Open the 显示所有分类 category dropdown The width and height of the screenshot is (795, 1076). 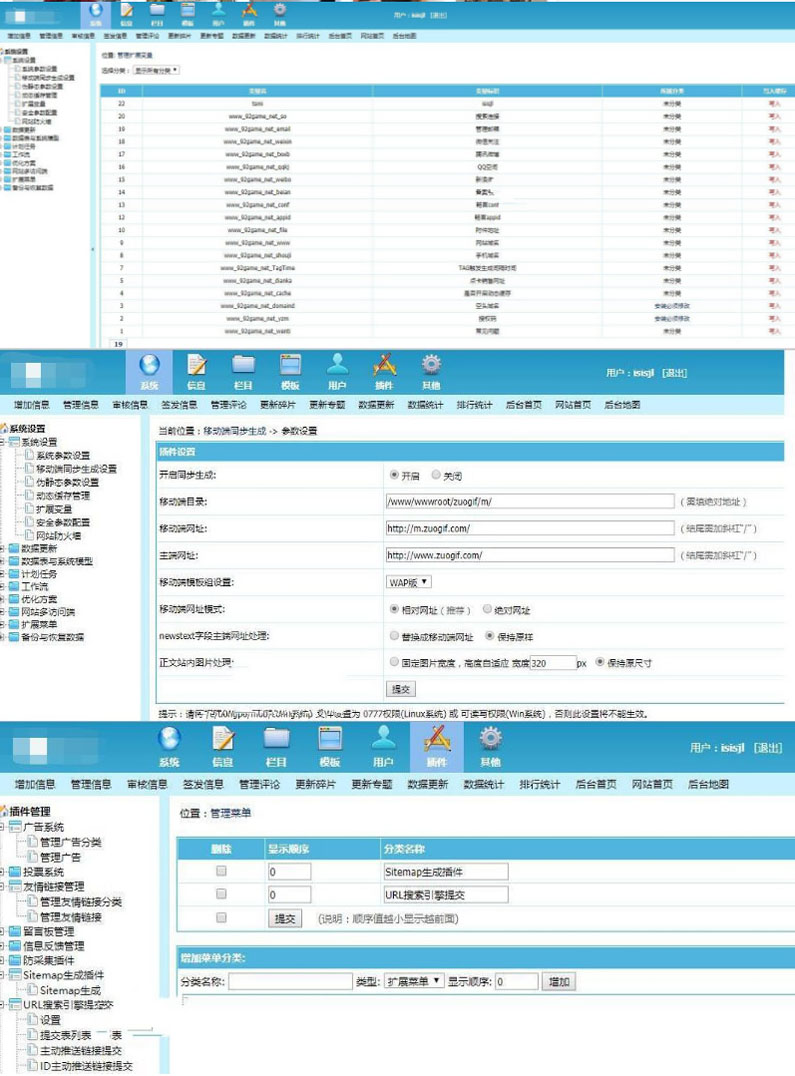click(156, 70)
